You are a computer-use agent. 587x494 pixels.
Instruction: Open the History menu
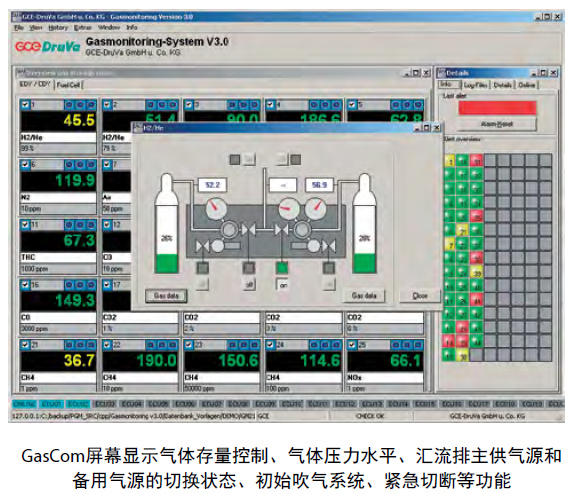58,28
